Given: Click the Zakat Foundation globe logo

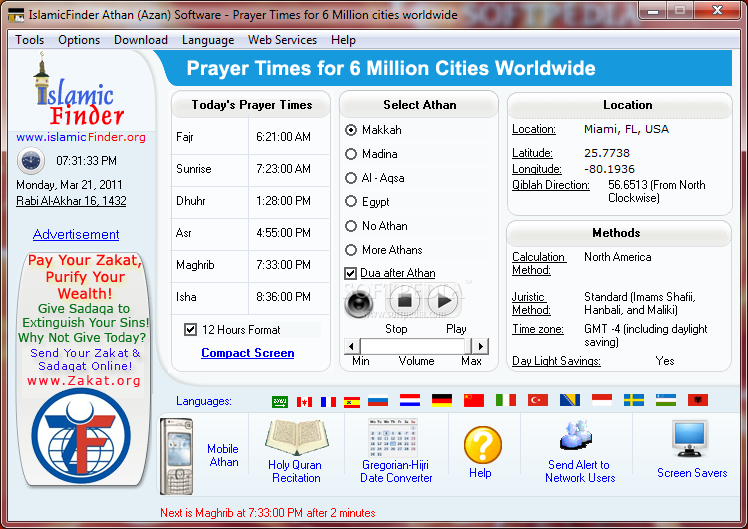Looking at the screenshot, I should tap(81, 436).
